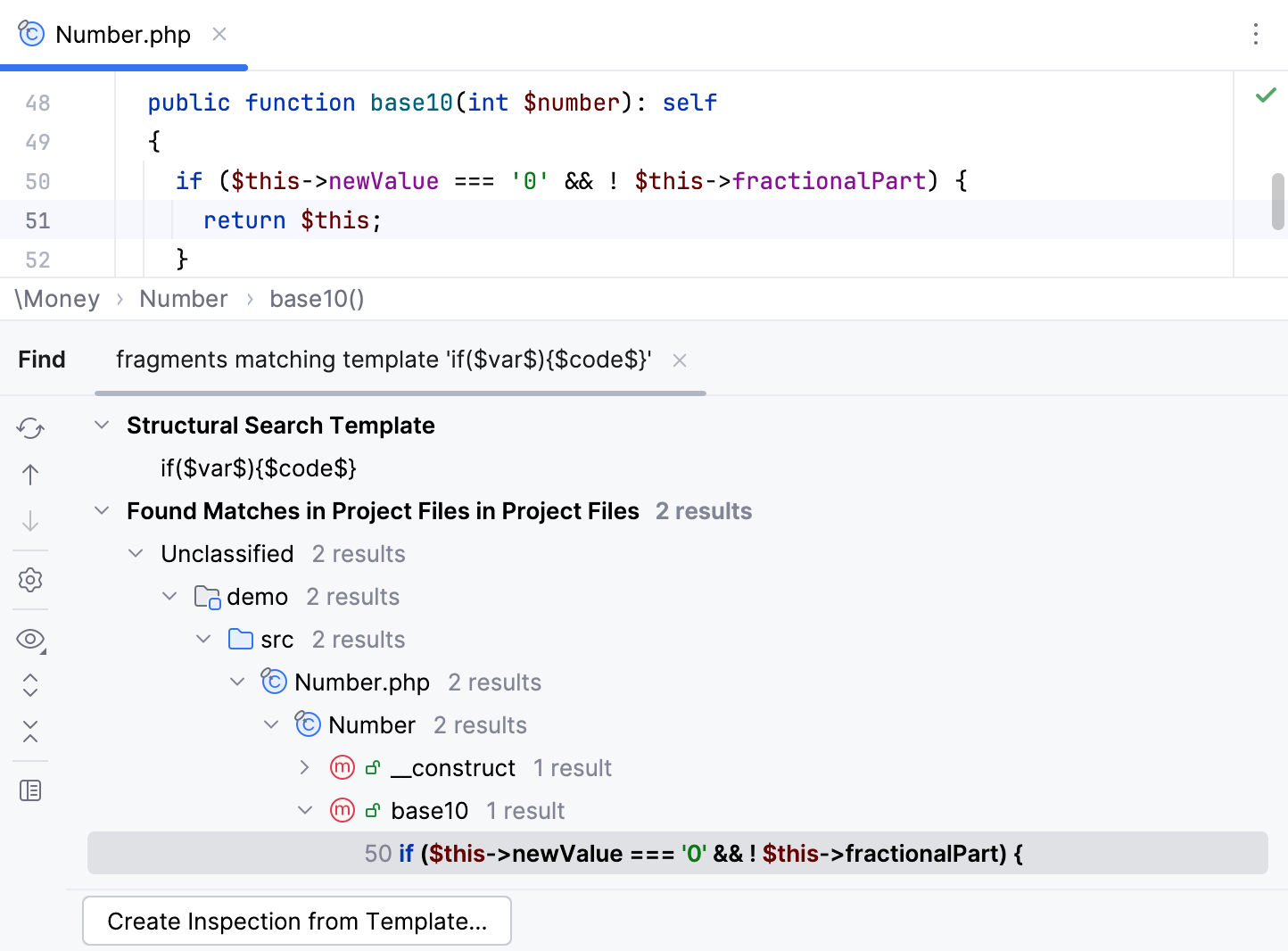Jump to next occurrence with the down arrow
This screenshot has height=951, width=1288.
pos(29,521)
